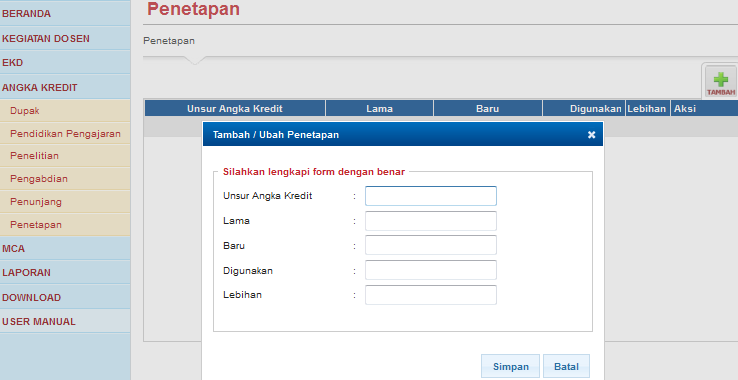Cancel the dialog with Batal

pyautogui.click(x=566, y=366)
